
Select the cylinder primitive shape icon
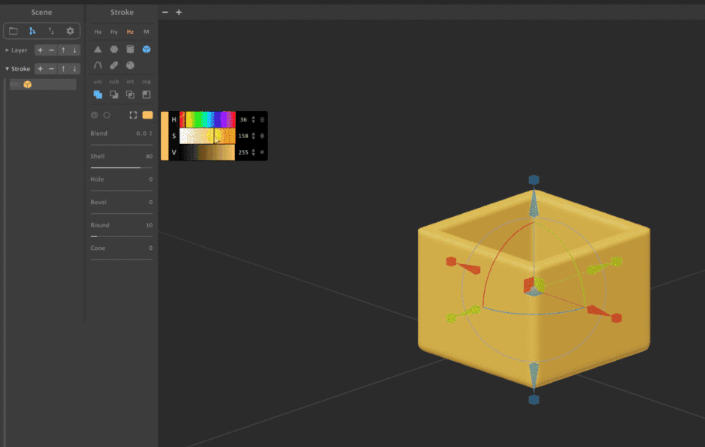coord(130,48)
